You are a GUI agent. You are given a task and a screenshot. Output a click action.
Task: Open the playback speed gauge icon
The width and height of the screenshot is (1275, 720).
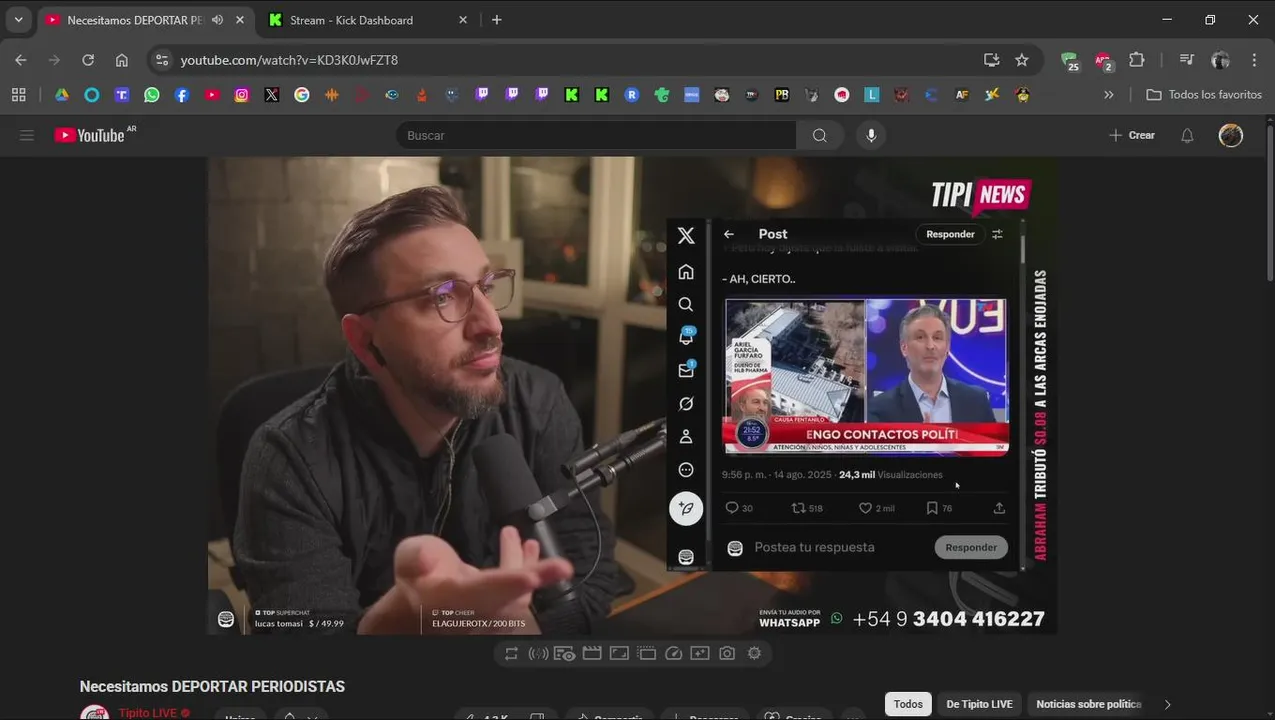tap(673, 653)
